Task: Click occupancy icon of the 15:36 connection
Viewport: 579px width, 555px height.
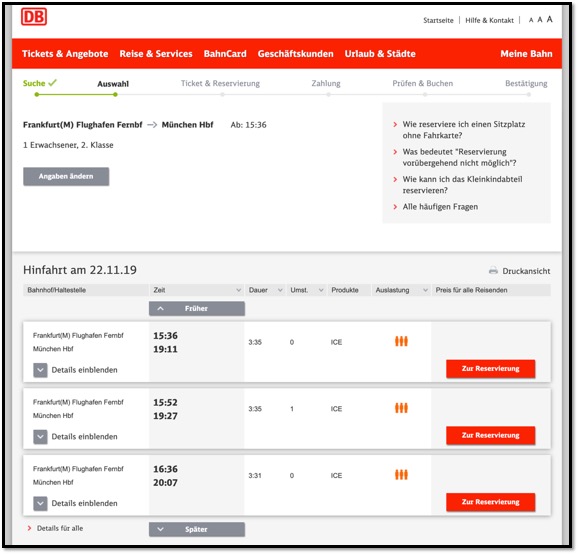Action: (x=401, y=342)
